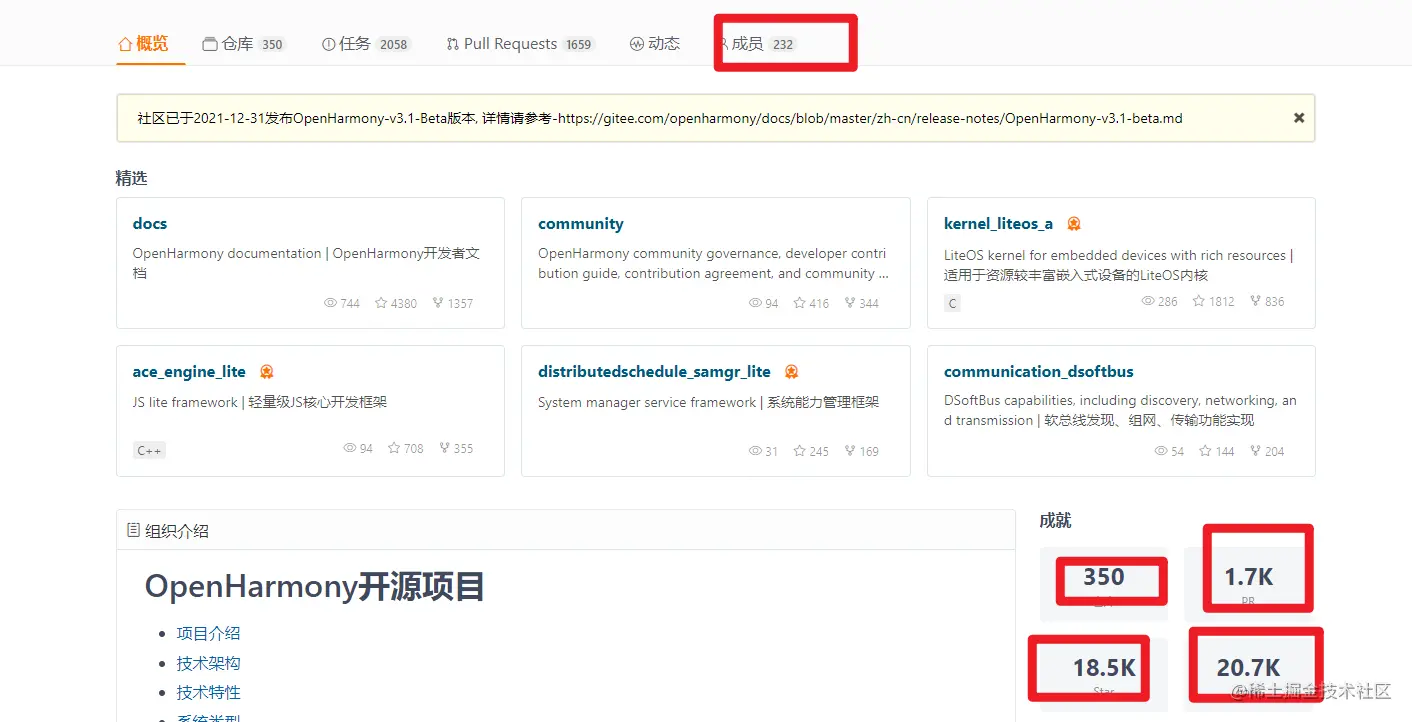Click the 1659 pull requests count badge
Viewport: 1412px width, 722px height.
(578, 44)
